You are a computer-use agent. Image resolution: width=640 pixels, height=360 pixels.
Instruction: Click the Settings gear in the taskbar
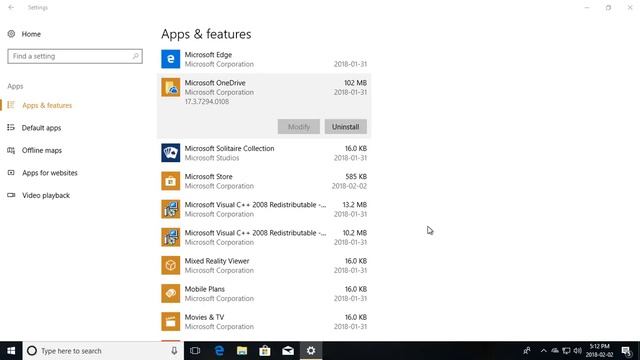(311, 351)
